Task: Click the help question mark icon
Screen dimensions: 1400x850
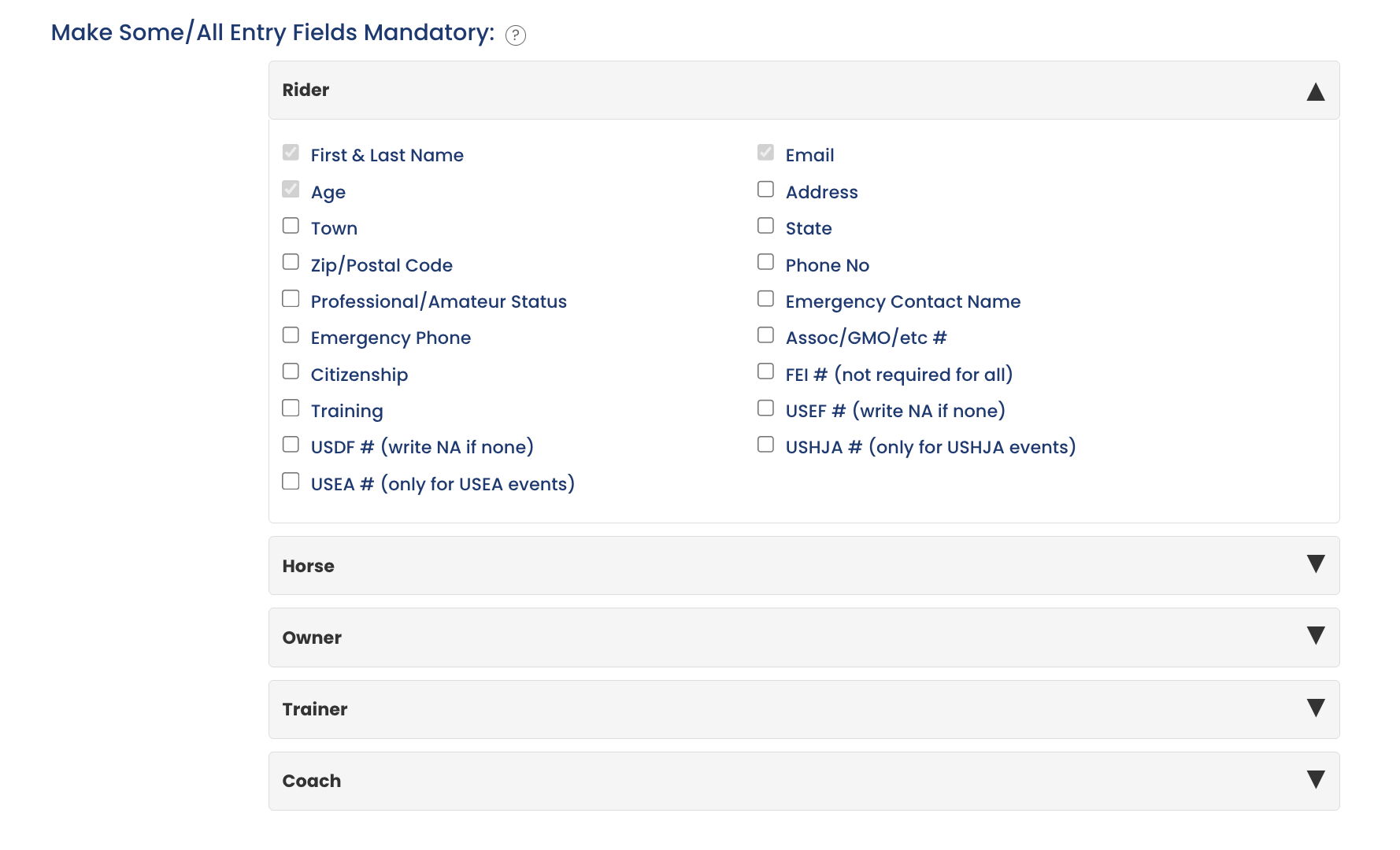Action: pyautogui.click(x=515, y=35)
